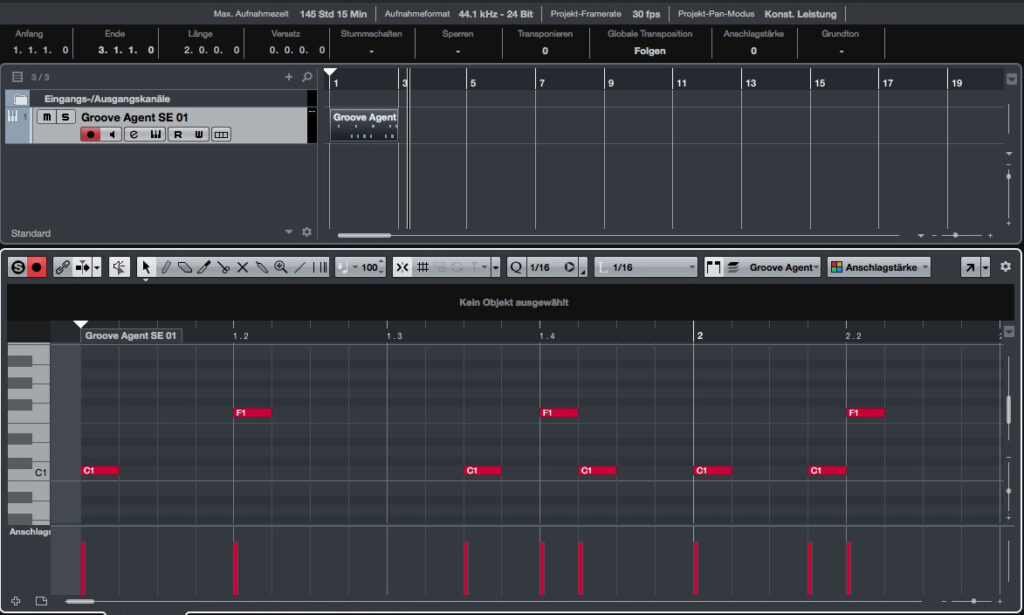This screenshot has height=615, width=1024.
Task: Click the controller lane presets icon
Action: coord(41,601)
